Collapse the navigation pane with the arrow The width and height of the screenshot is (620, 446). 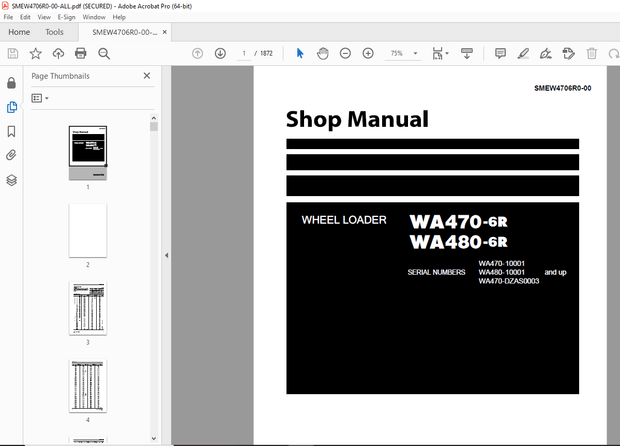[166, 255]
